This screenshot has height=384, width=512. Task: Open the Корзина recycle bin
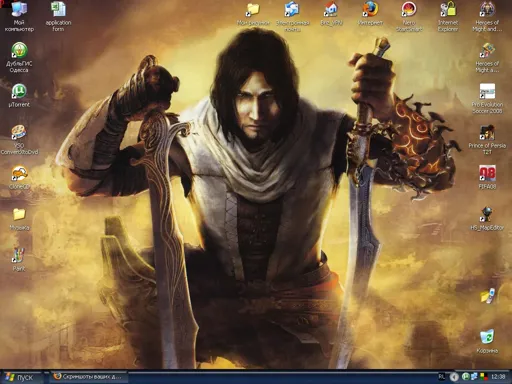[487, 341]
